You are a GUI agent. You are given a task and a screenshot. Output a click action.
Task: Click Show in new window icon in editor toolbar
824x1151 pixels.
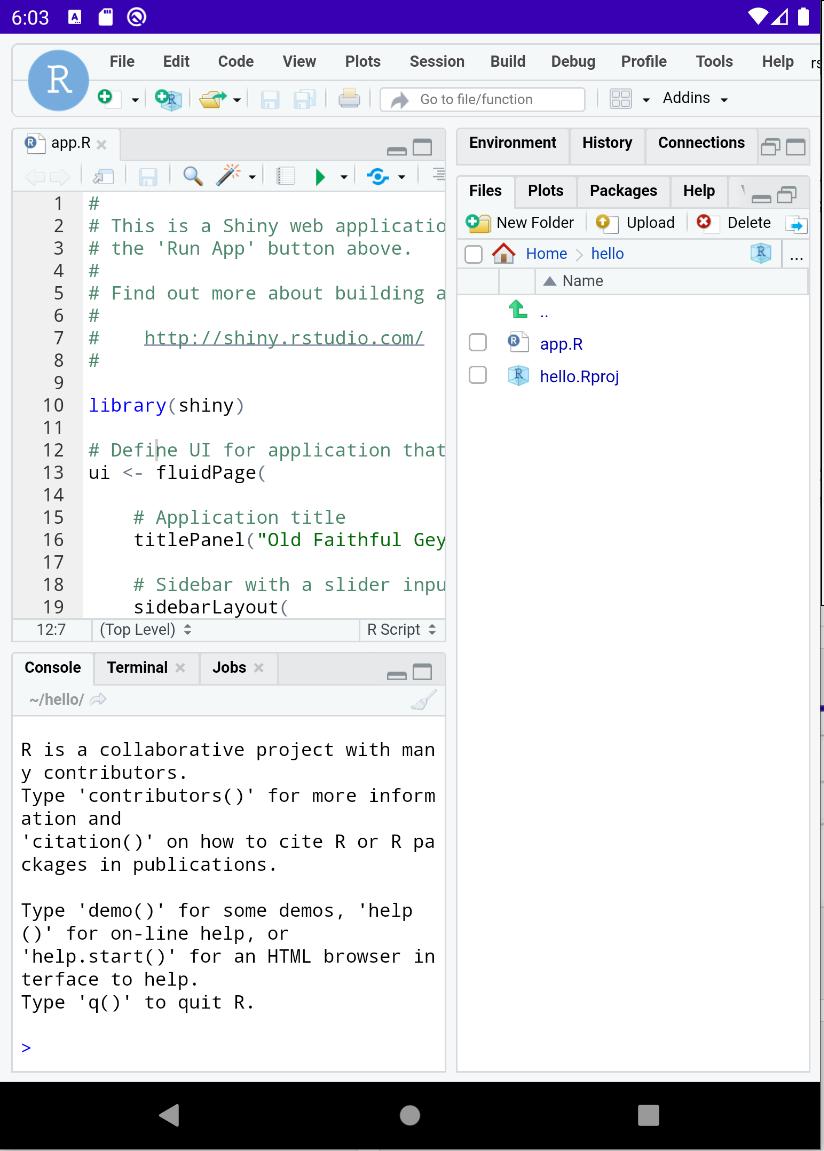[103, 176]
